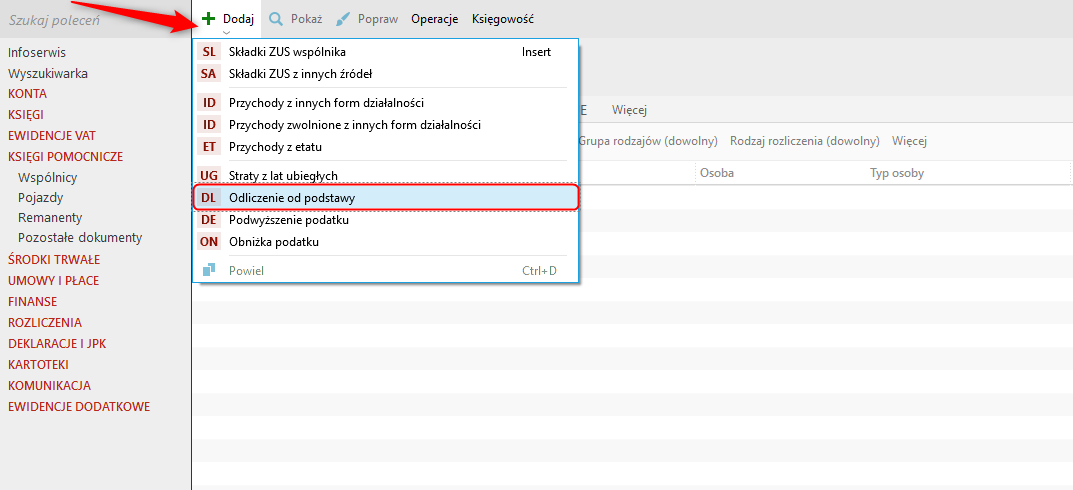
Task: Open Pozostałe dokumenty in sidebar
Action: tap(80, 238)
